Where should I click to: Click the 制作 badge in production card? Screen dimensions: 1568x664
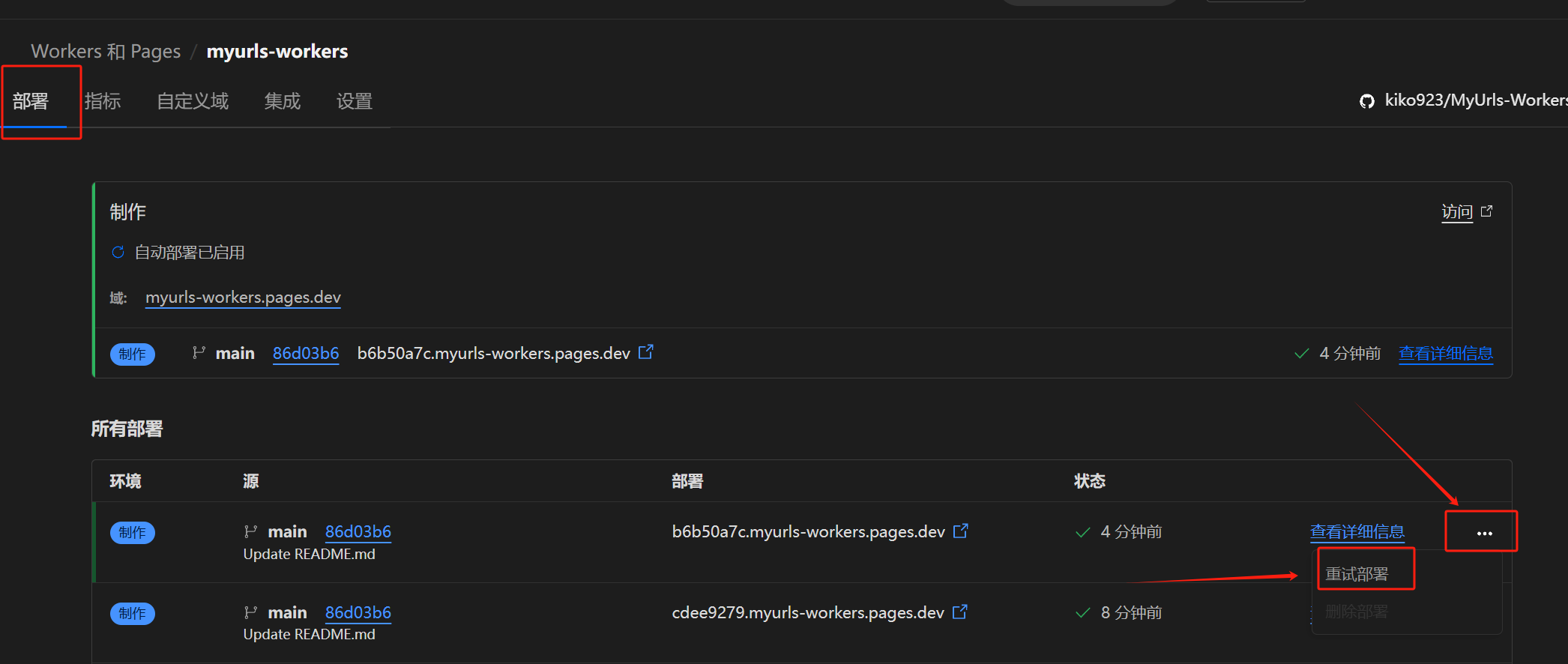tap(133, 354)
